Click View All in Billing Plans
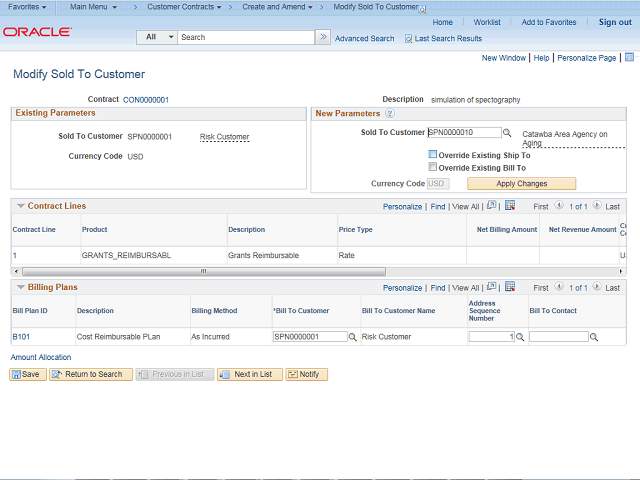640x480 pixels. (465, 288)
